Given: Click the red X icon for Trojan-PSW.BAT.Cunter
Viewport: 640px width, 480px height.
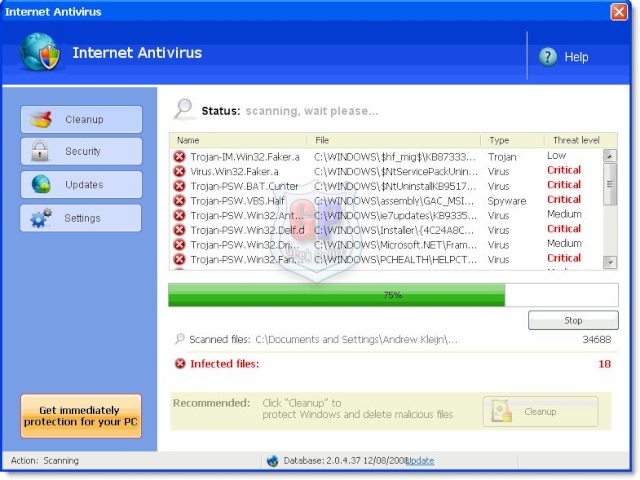Looking at the screenshot, I should coord(179,186).
